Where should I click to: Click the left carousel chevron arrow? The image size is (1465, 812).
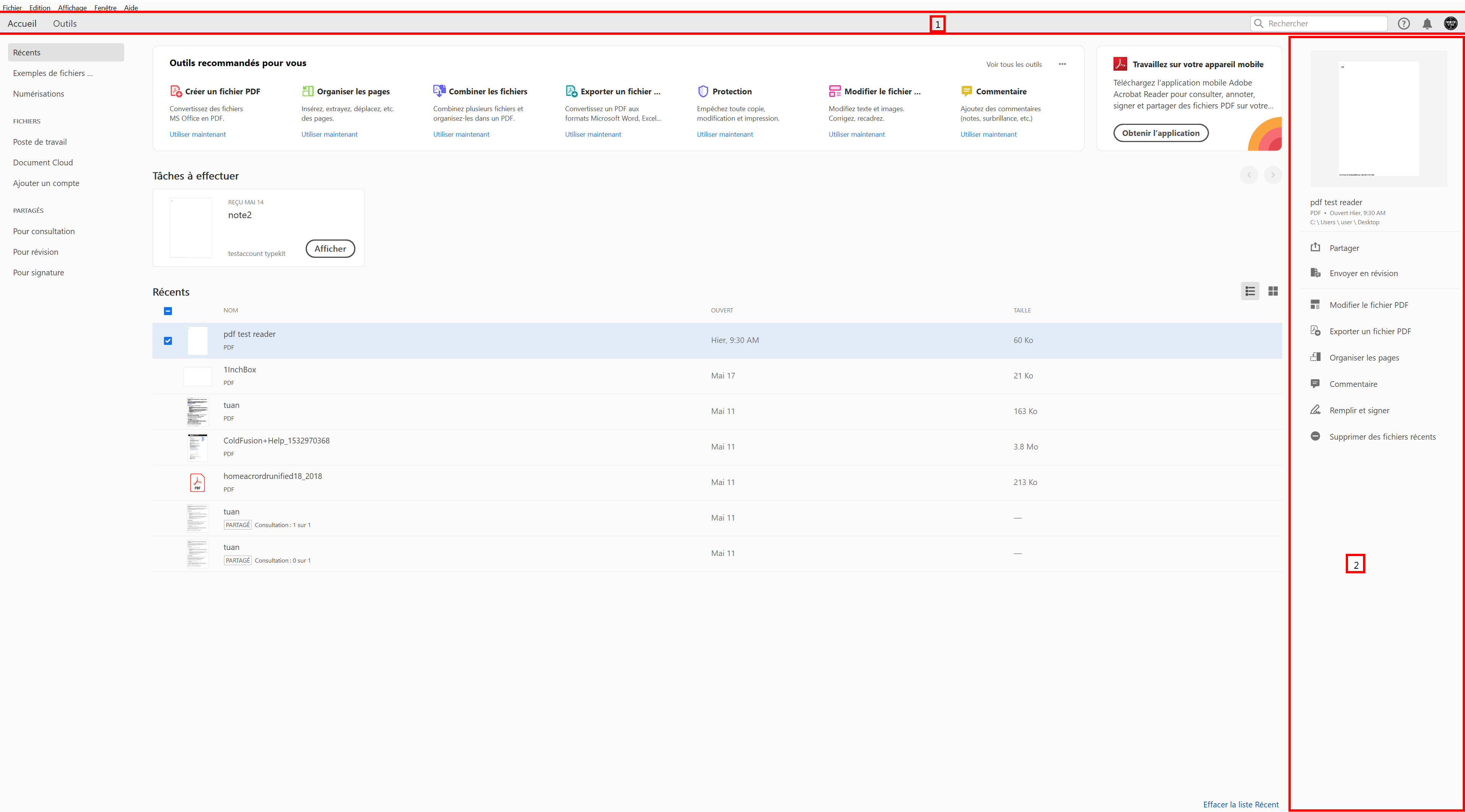pos(1249,175)
